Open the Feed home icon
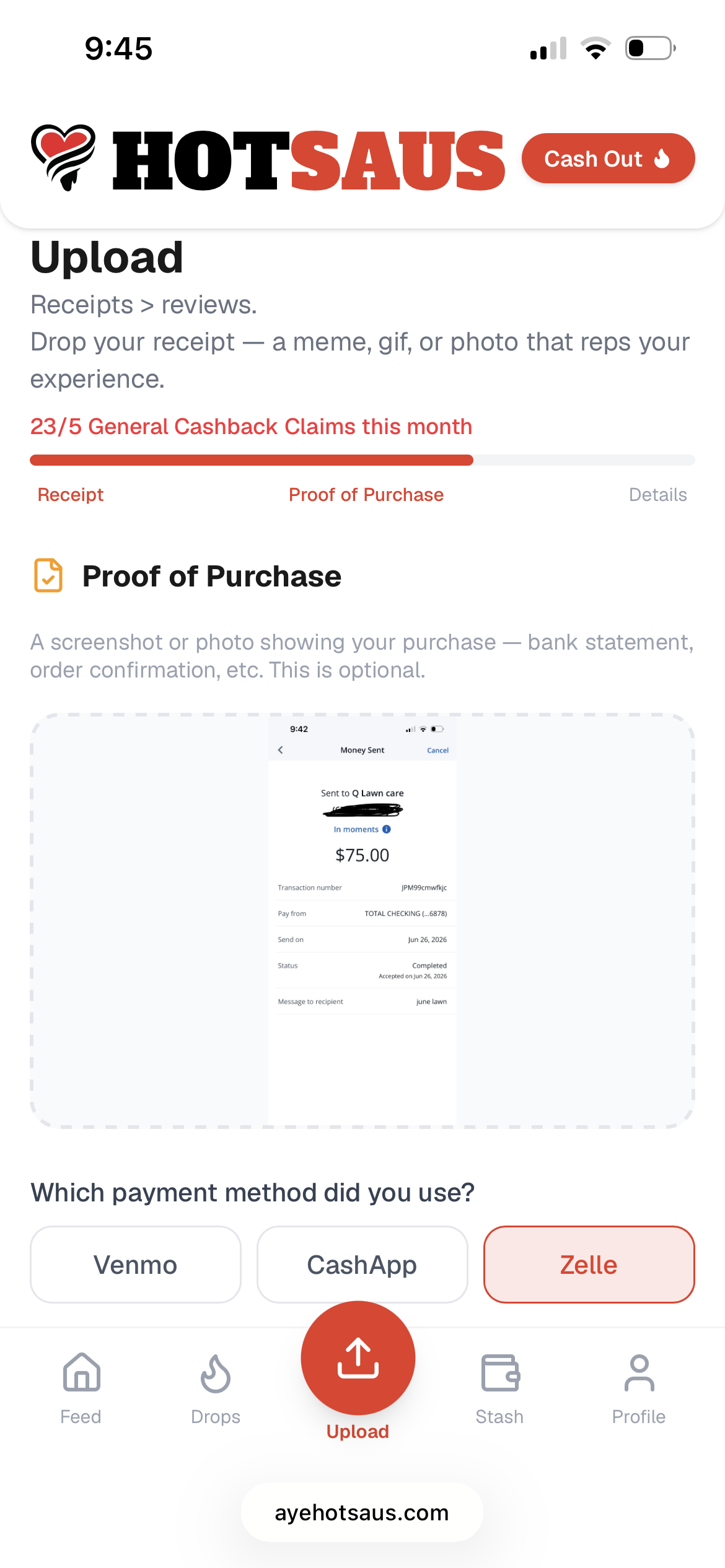Screen dimensions: 725x1568 [x=81, y=1372]
